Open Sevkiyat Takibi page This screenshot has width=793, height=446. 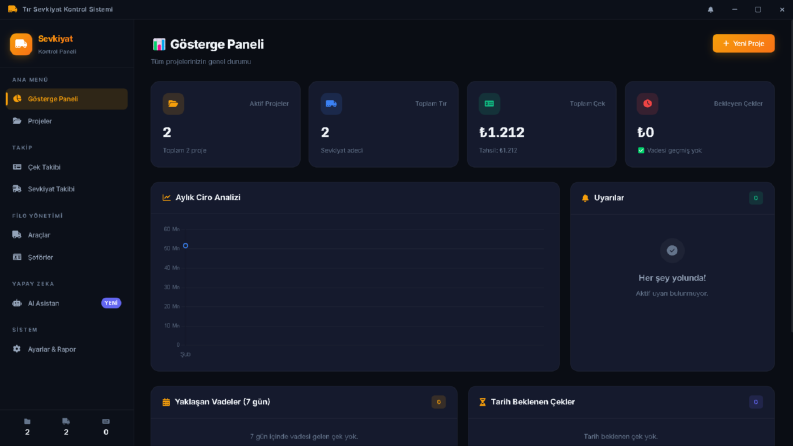[67, 189]
